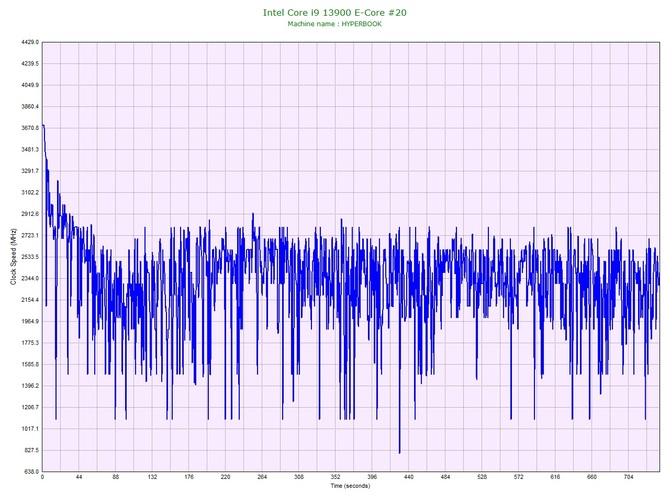Click the '484' x-axis tick label

point(446,477)
